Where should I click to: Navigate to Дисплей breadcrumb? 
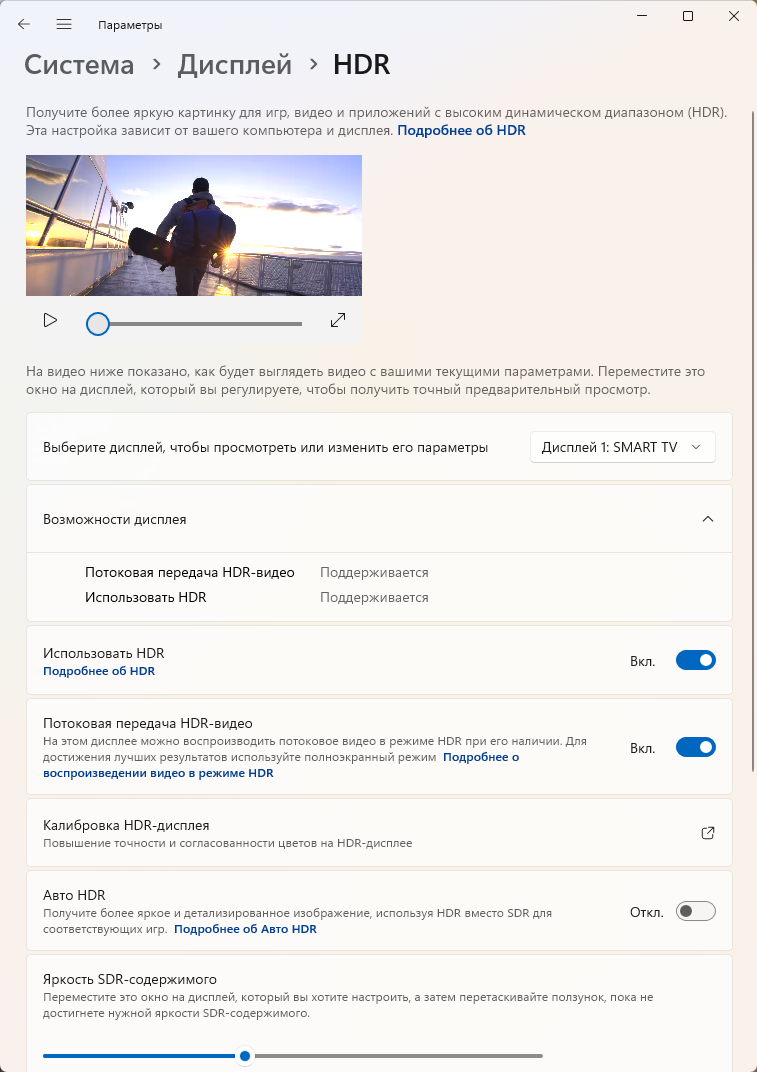coord(235,65)
